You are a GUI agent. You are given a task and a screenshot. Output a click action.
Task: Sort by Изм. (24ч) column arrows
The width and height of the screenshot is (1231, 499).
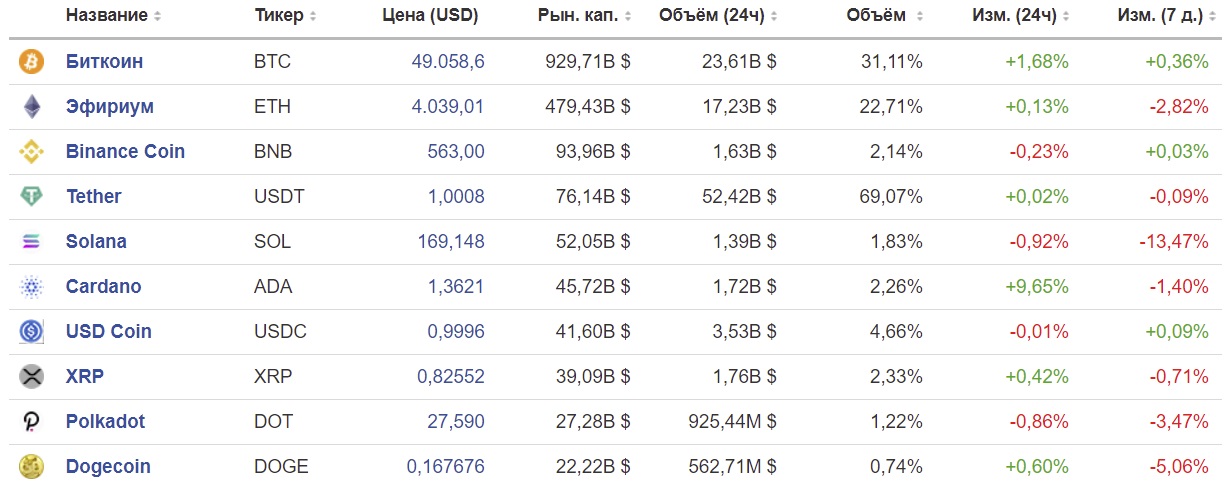coord(1066,17)
